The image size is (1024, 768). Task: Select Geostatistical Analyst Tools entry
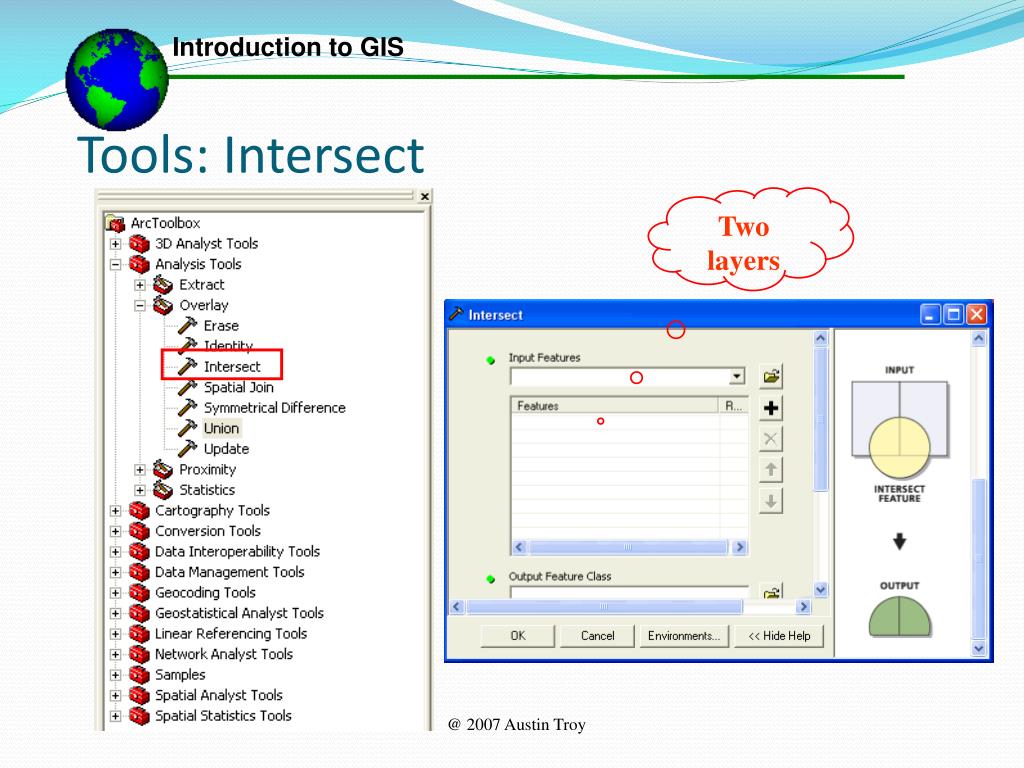(x=239, y=613)
